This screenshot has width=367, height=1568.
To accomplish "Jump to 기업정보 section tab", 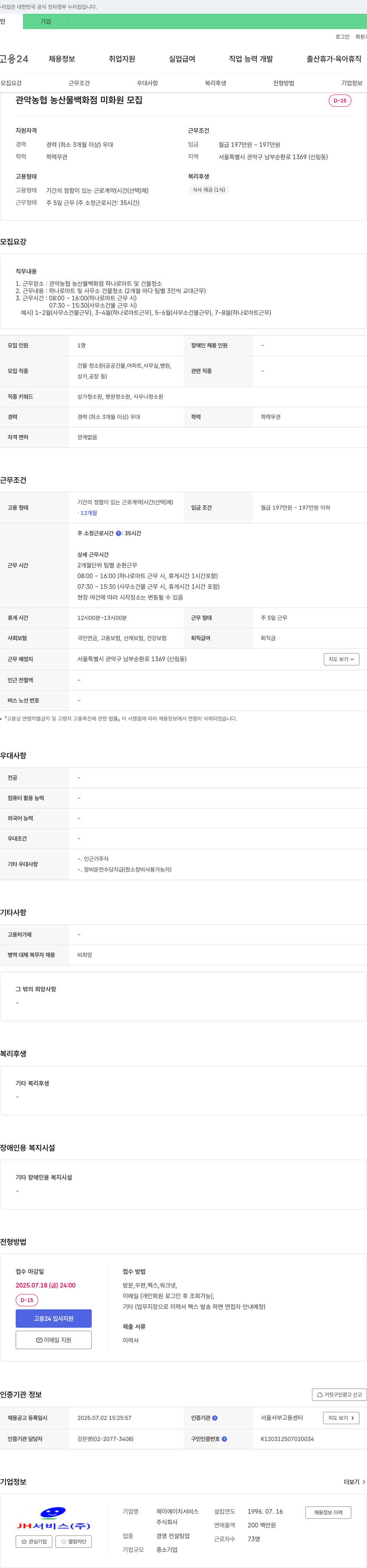I will (x=352, y=83).
